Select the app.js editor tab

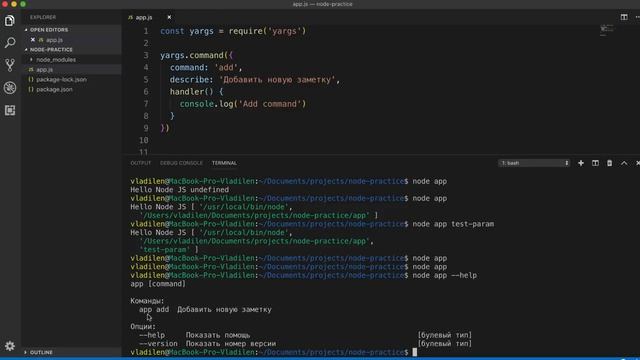pyautogui.click(x=144, y=17)
